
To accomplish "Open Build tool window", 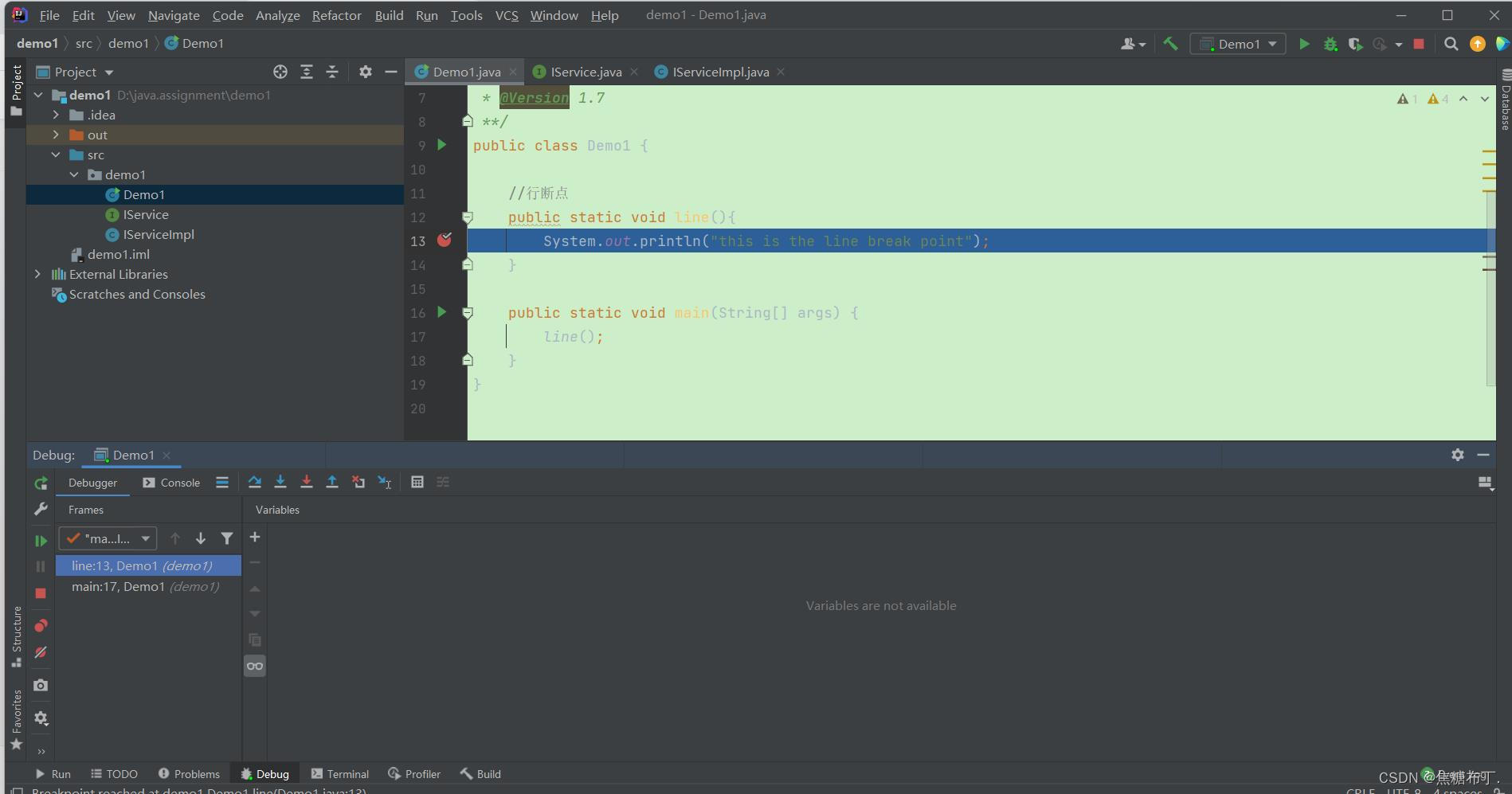I will coord(480,774).
